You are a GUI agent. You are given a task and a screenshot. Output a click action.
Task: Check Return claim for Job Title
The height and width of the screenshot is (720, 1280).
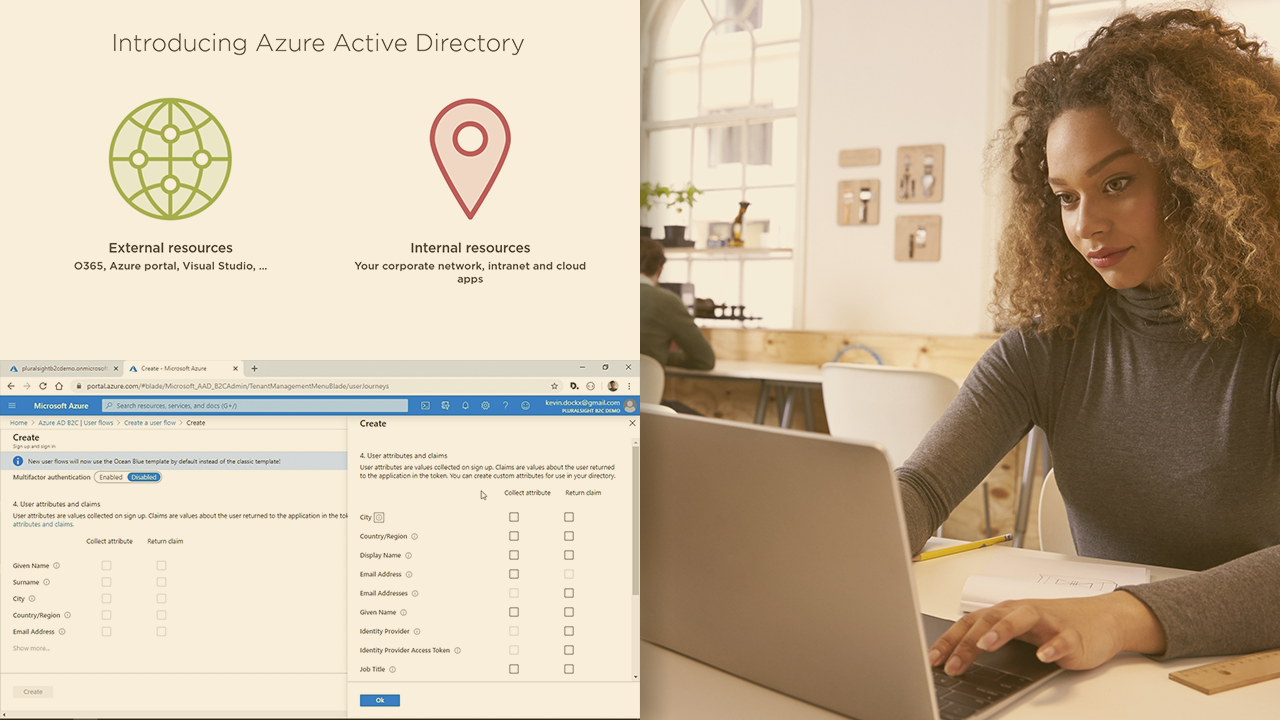pos(568,669)
